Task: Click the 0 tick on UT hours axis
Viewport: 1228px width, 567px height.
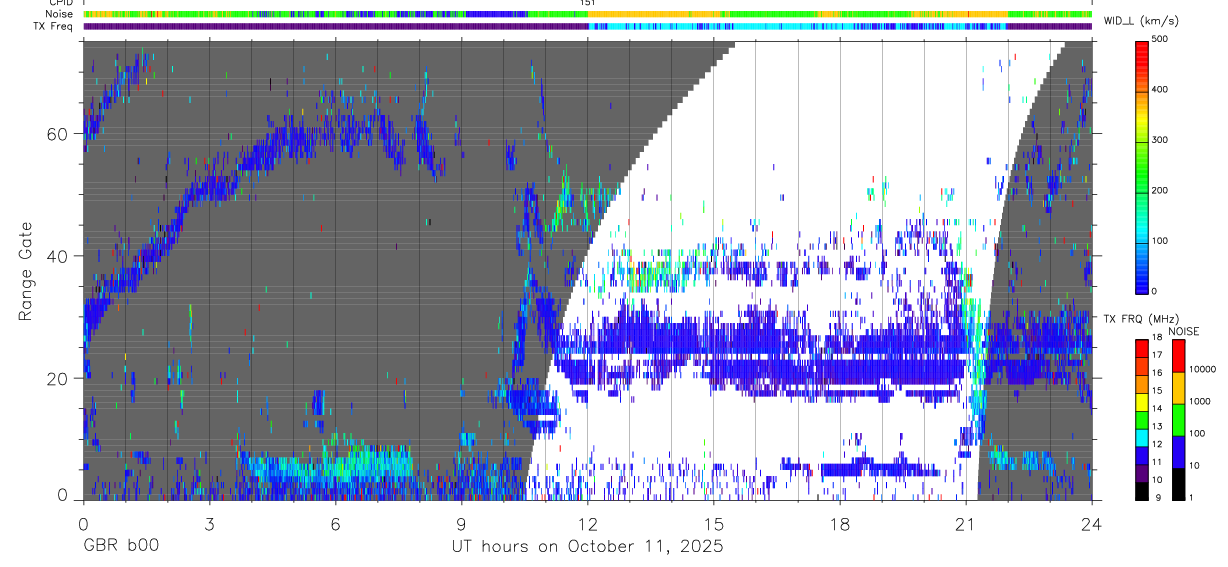Action: (83, 523)
